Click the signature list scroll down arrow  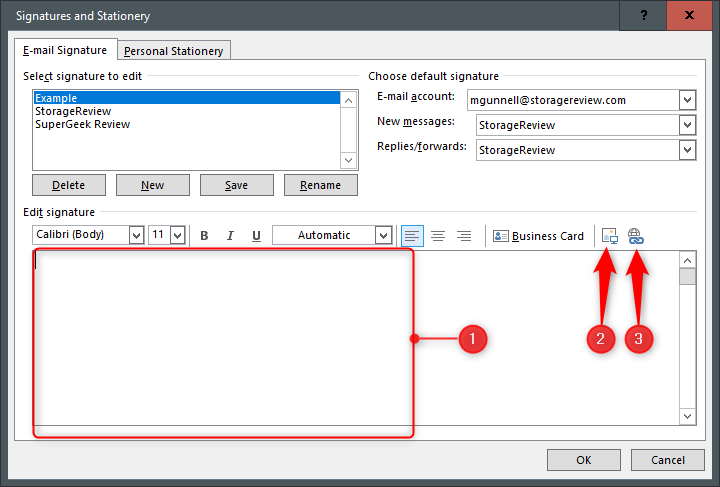coord(349,160)
